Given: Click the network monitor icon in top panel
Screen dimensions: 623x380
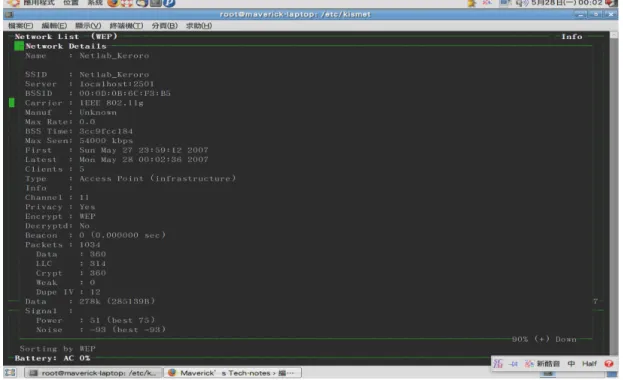Looking at the screenshot, I should point(505,3).
